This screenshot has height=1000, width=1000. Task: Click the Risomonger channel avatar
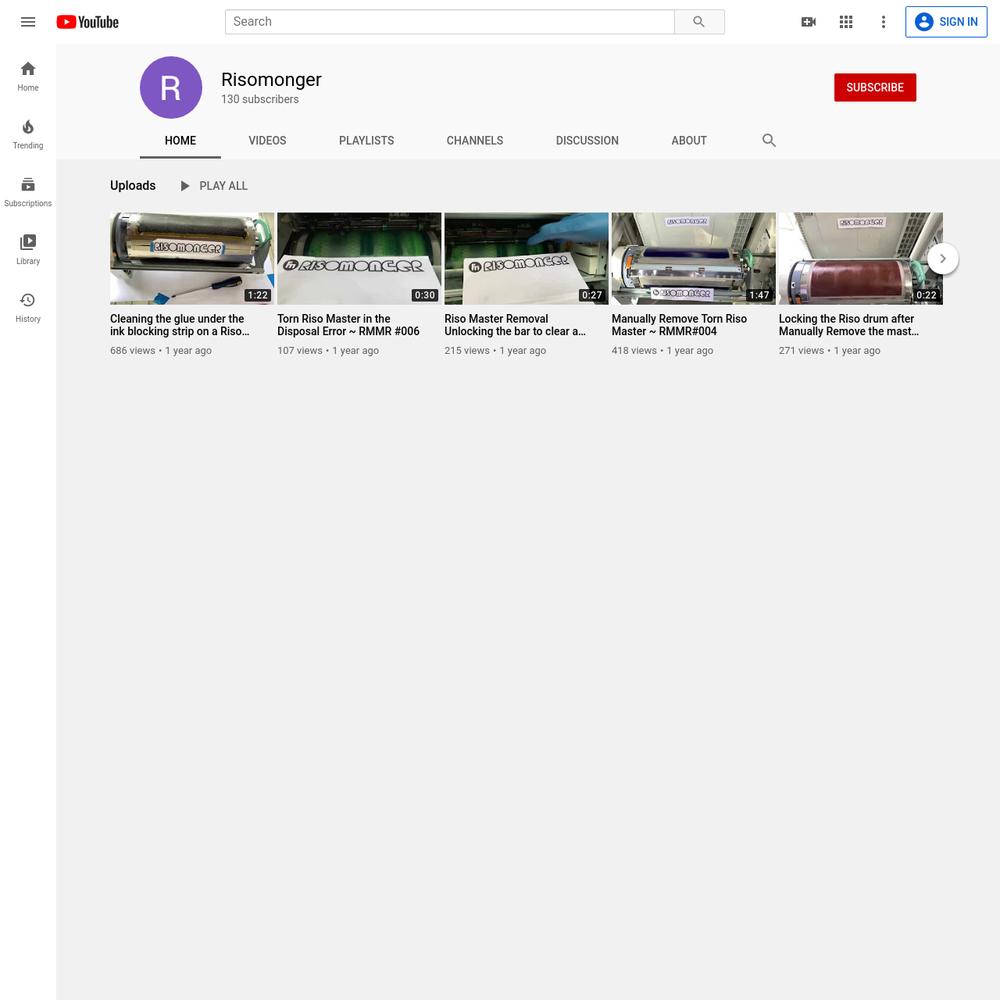click(x=171, y=87)
